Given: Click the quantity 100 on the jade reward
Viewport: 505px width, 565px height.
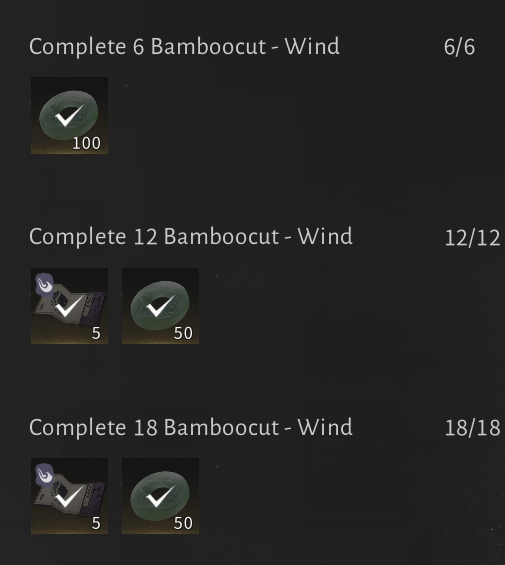Looking at the screenshot, I should 87,143.
